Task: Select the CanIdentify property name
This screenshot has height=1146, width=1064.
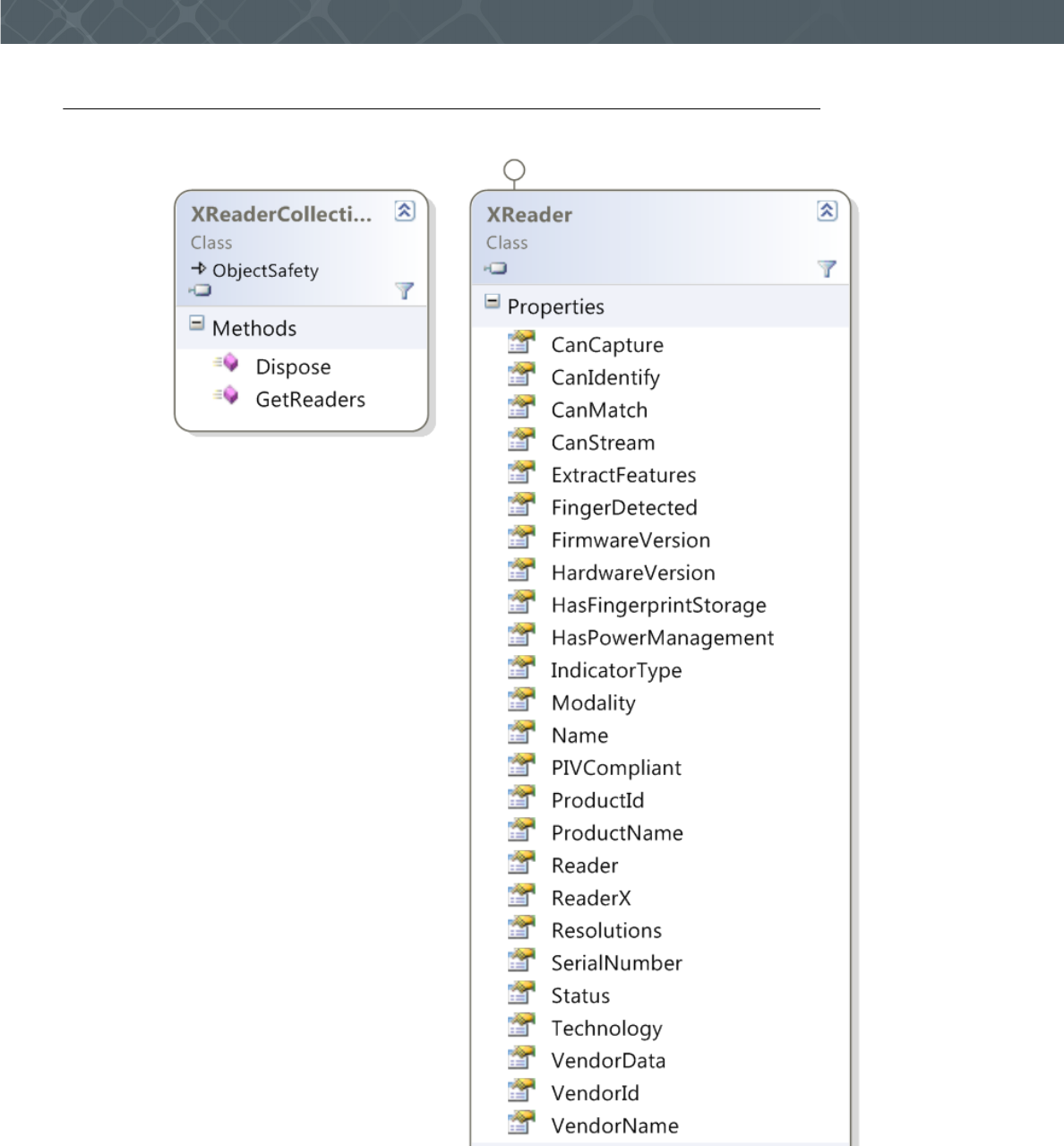Action: coord(605,378)
